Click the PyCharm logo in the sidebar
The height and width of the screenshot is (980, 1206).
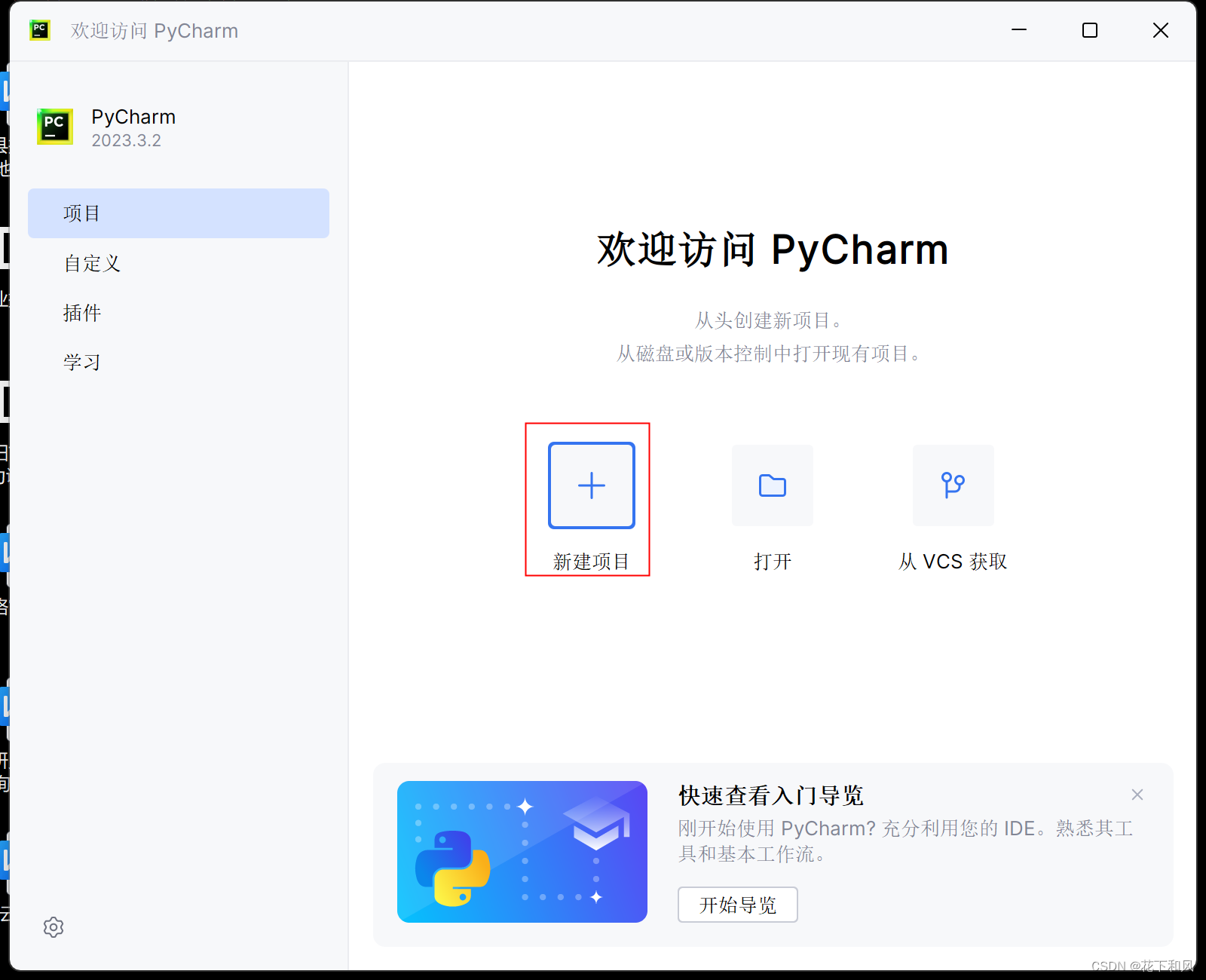click(55, 127)
